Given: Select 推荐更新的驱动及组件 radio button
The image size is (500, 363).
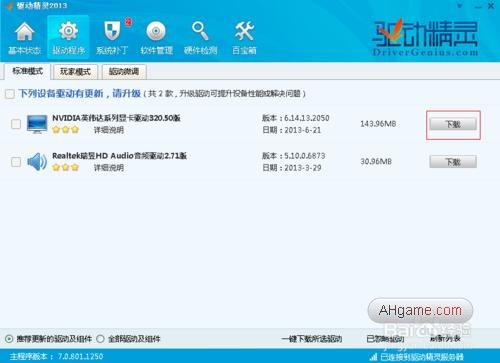Looking at the screenshot, I should pyautogui.click(x=9, y=339).
